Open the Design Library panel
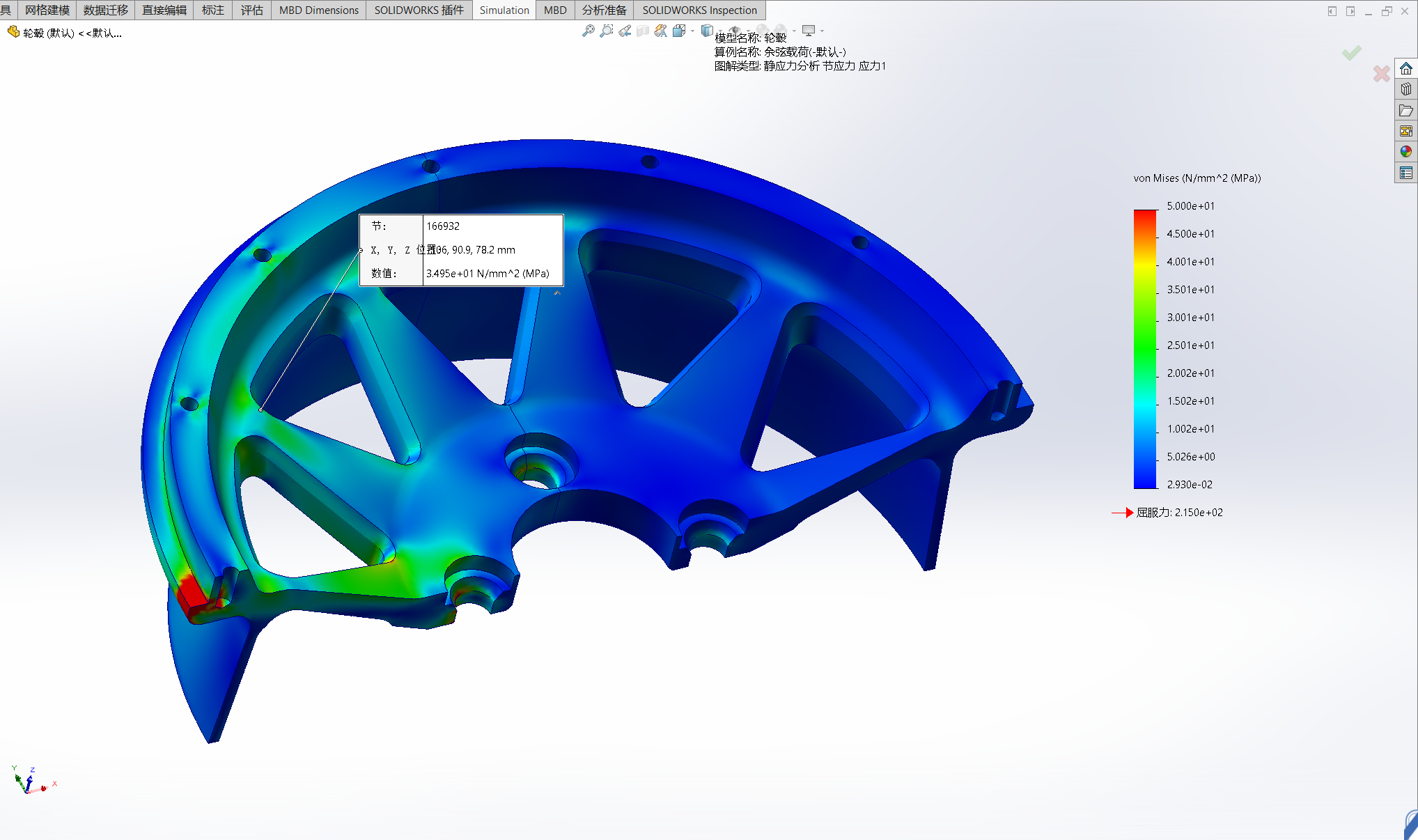The height and width of the screenshot is (840, 1418). [1406, 89]
